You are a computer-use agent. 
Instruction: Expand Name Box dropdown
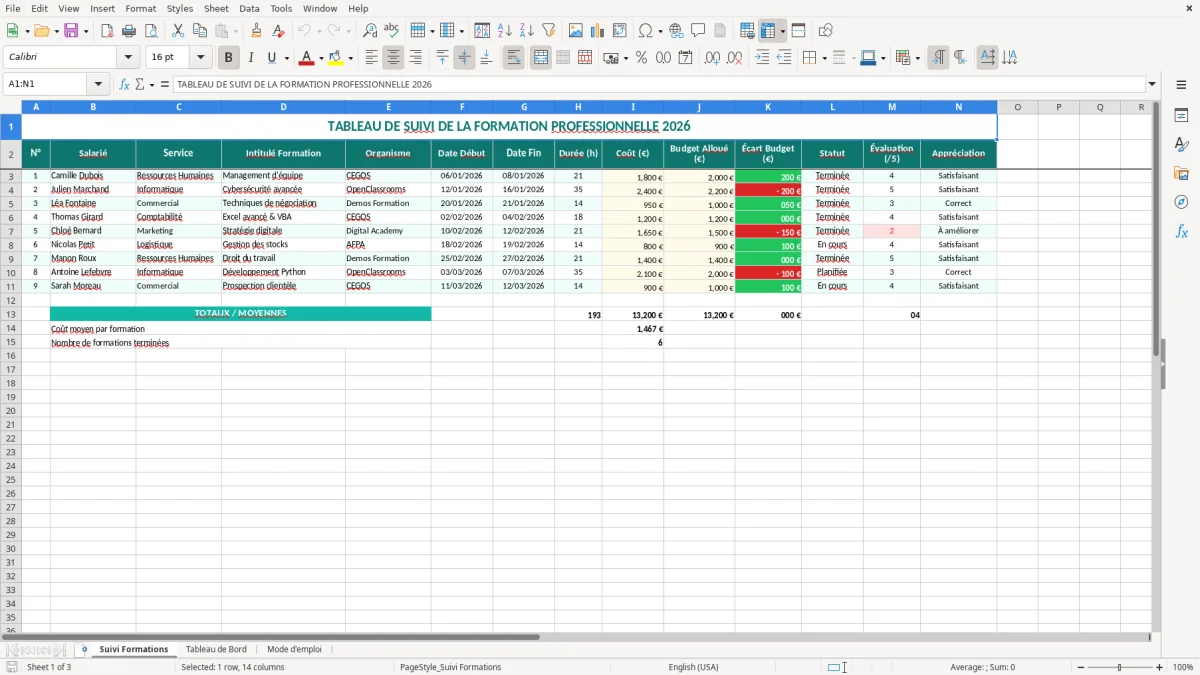98,85
